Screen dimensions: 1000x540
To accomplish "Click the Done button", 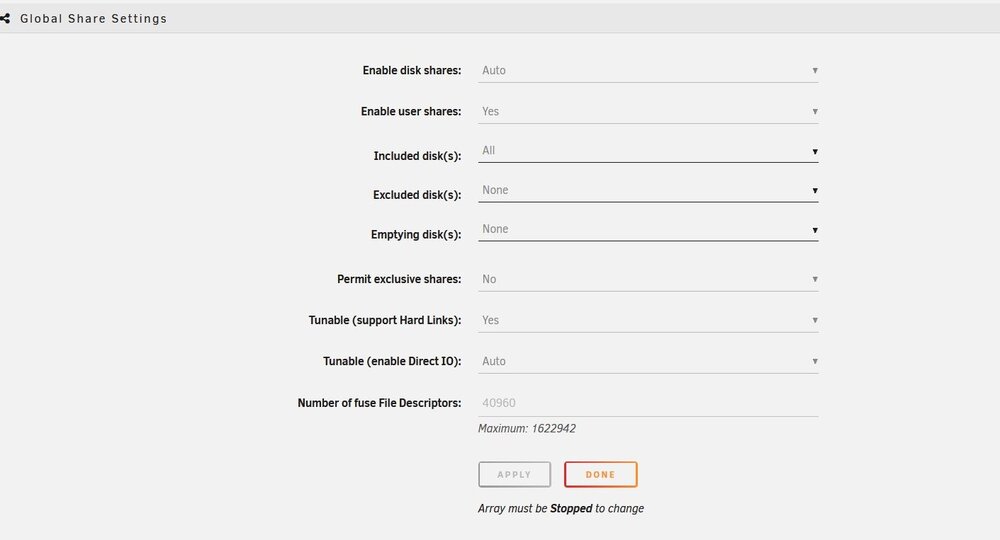I will click(x=601, y=474).
